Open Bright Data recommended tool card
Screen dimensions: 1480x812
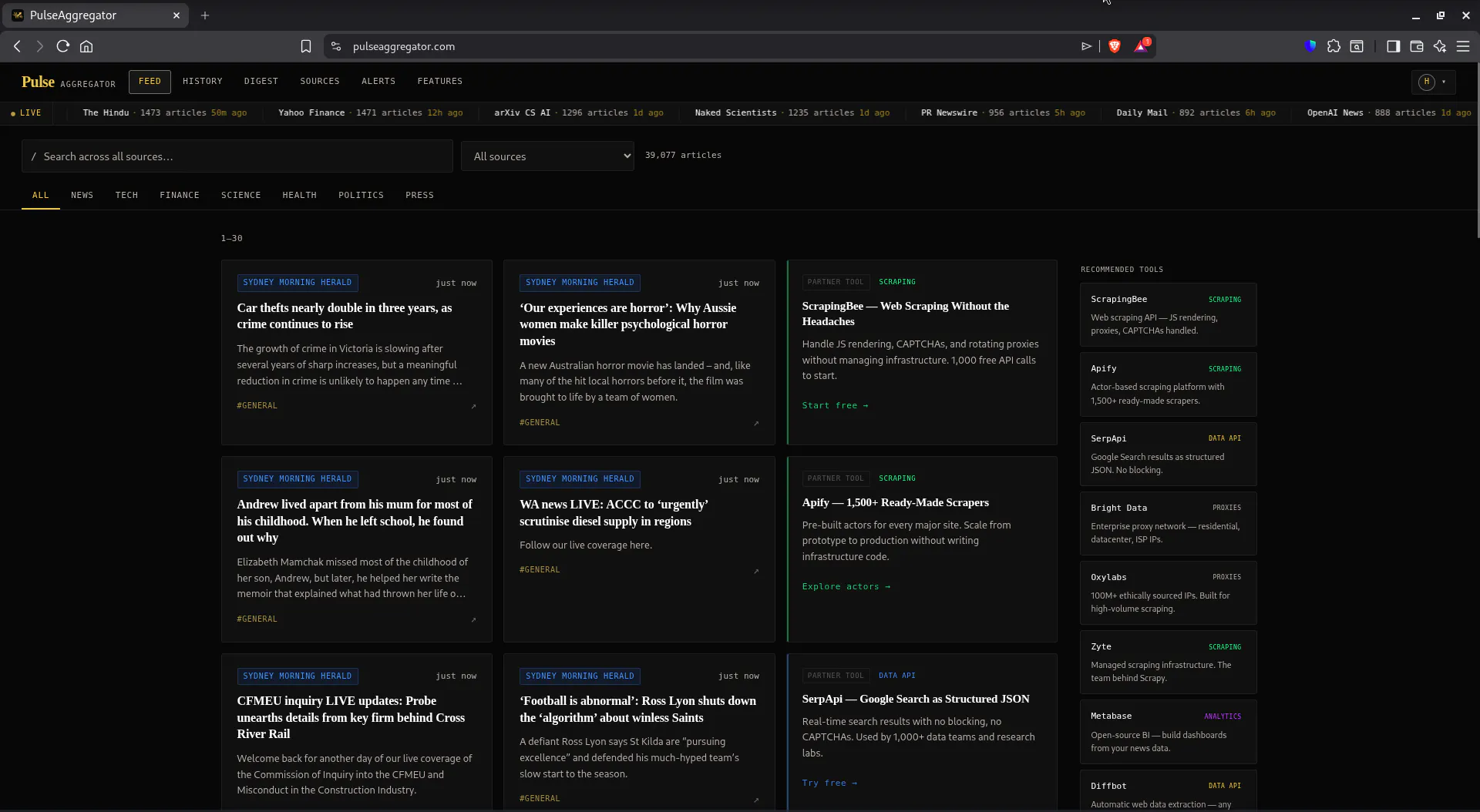(x=1168, y=524)
